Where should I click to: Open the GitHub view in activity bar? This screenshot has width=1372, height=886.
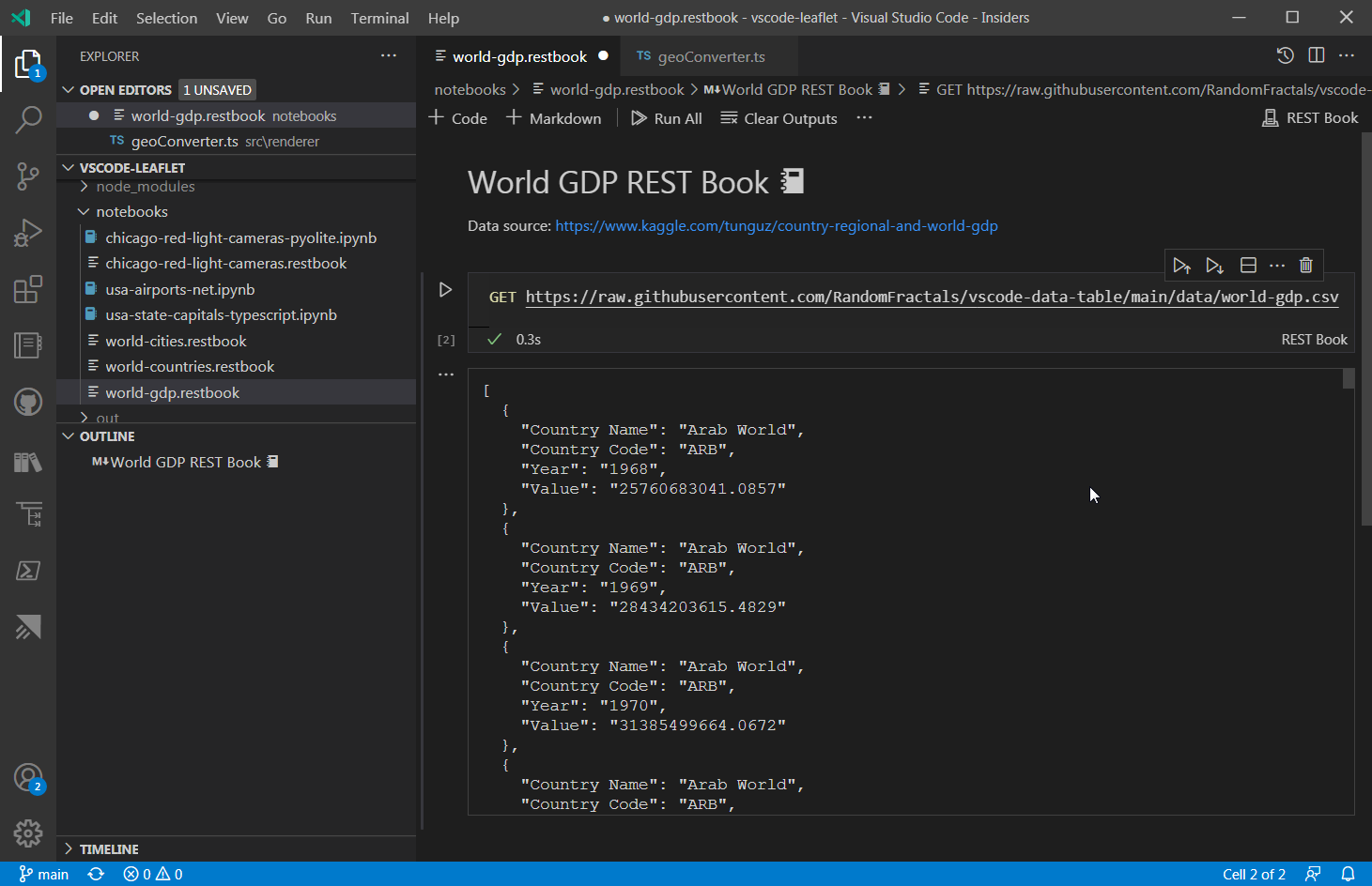click(x=28, y=403)
